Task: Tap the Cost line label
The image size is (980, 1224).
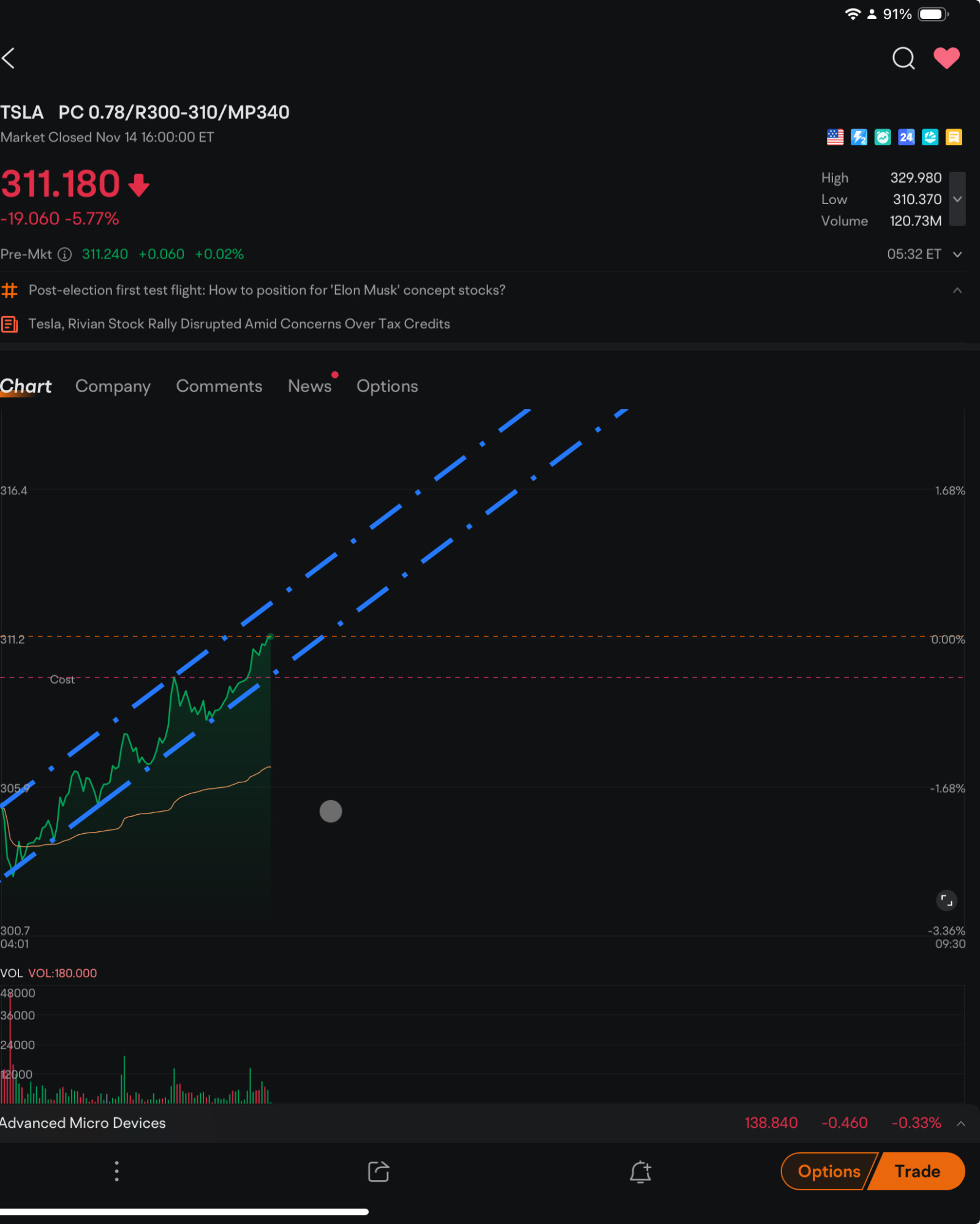Action: coord(62,679)
